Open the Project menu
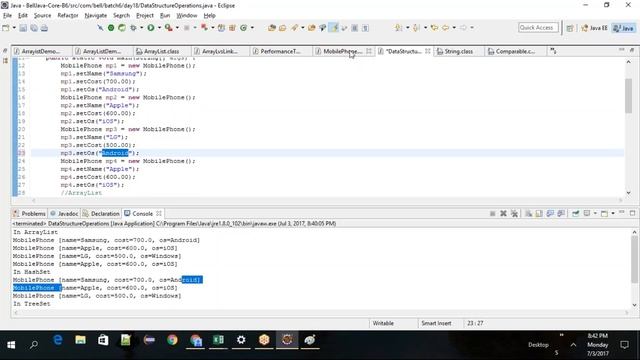Image resolution: width=640 pixels, height=360 pixels. pyautogui.click(x=145, y=16)
